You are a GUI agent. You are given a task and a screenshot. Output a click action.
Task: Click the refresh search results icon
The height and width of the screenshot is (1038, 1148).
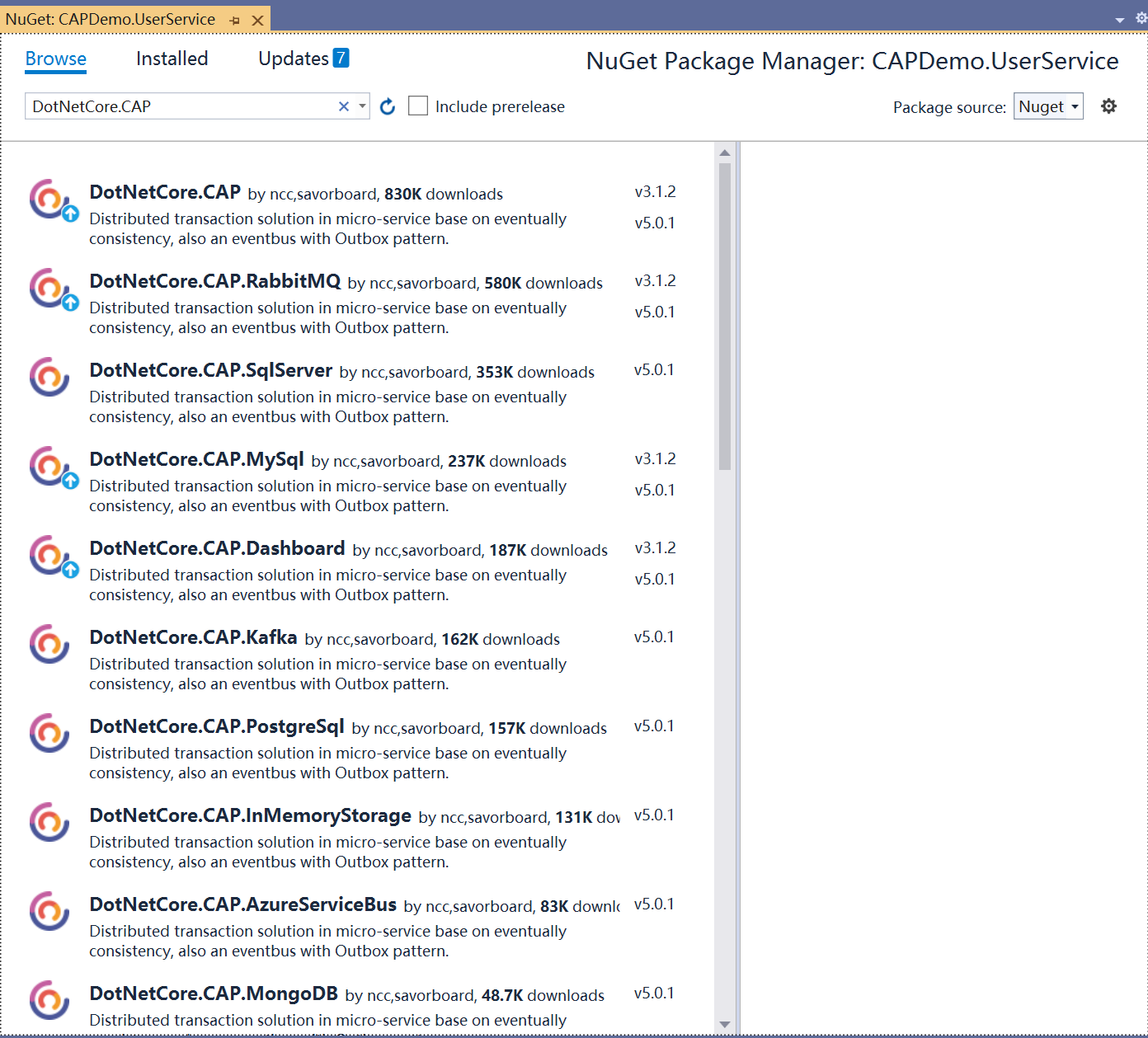[x=388, y=106]
